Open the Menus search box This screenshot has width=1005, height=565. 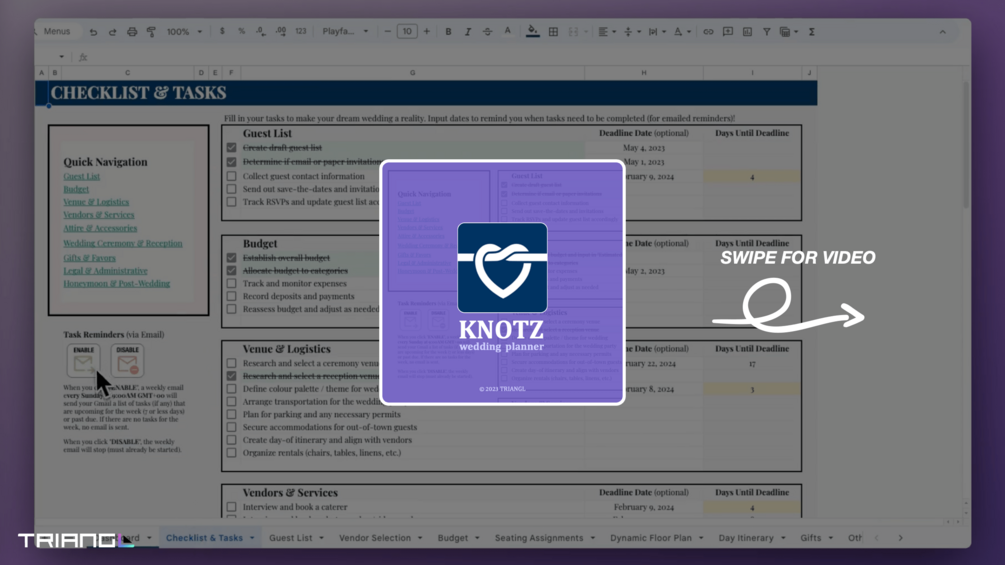tap(56, 31)
